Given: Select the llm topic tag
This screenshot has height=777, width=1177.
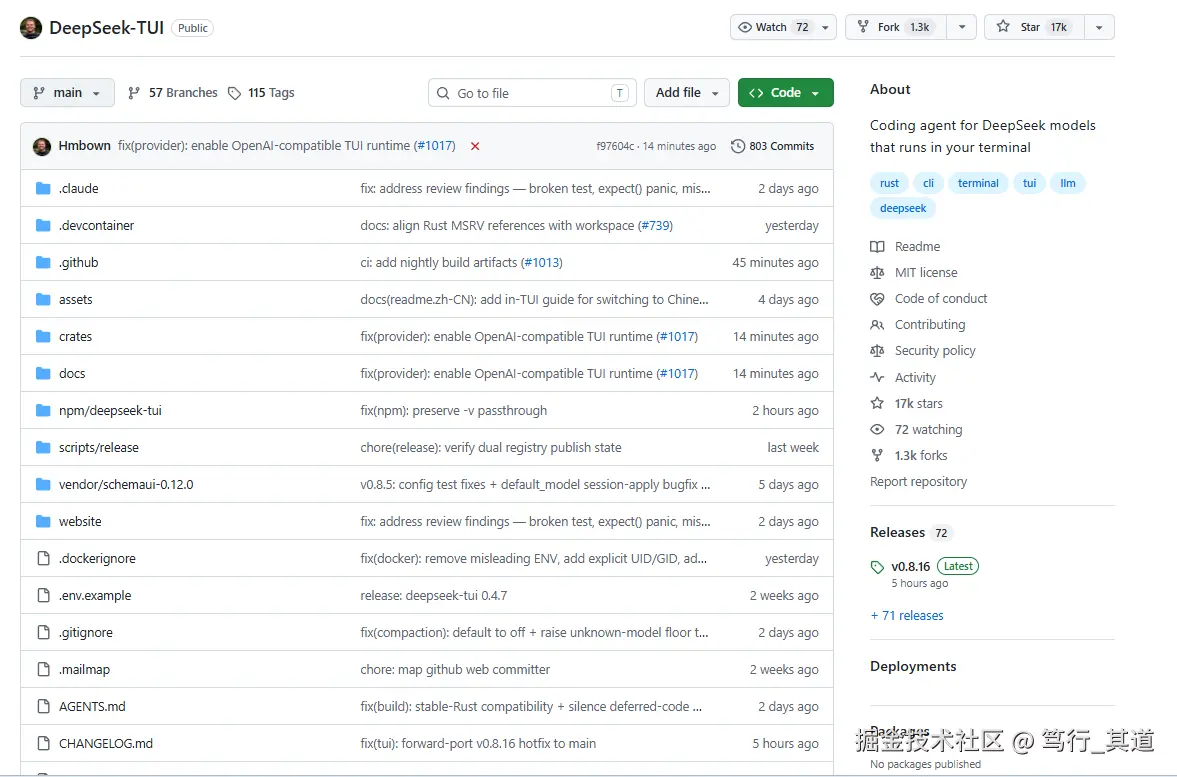Looking at the screenshot, I should point(1067,183).
